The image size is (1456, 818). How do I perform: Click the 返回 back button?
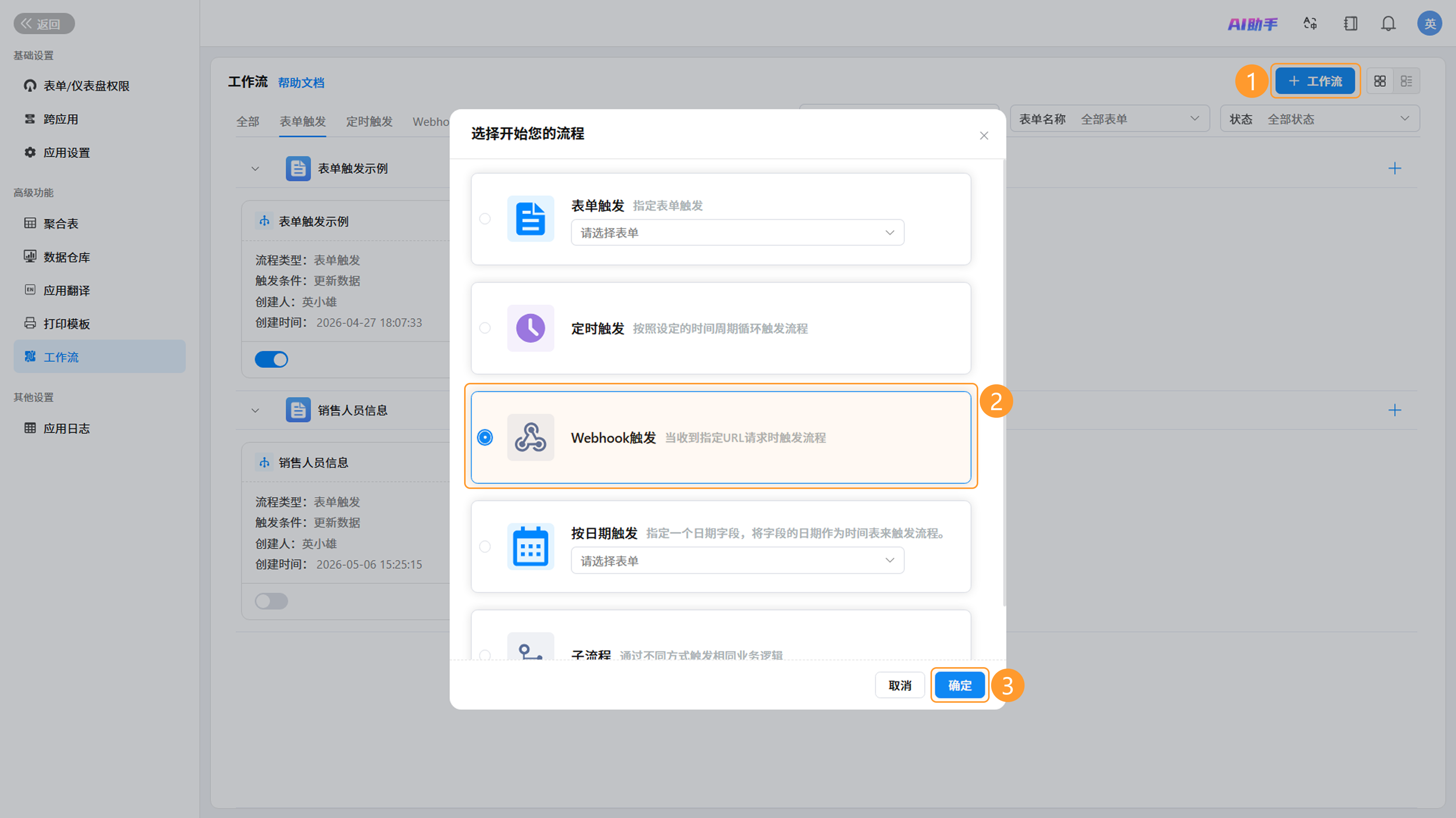44,24
